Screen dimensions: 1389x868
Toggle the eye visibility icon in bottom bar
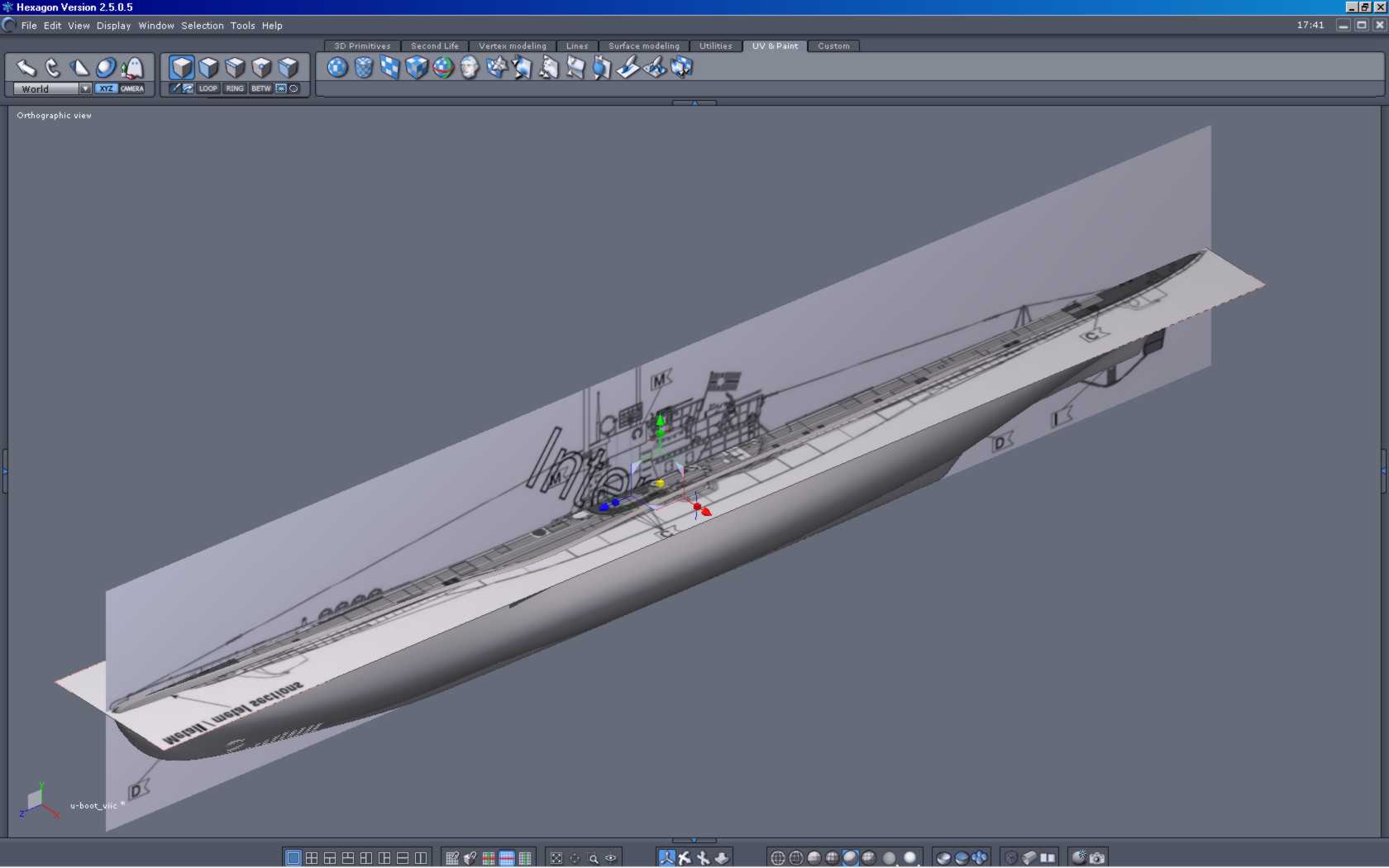click(611, 858)
